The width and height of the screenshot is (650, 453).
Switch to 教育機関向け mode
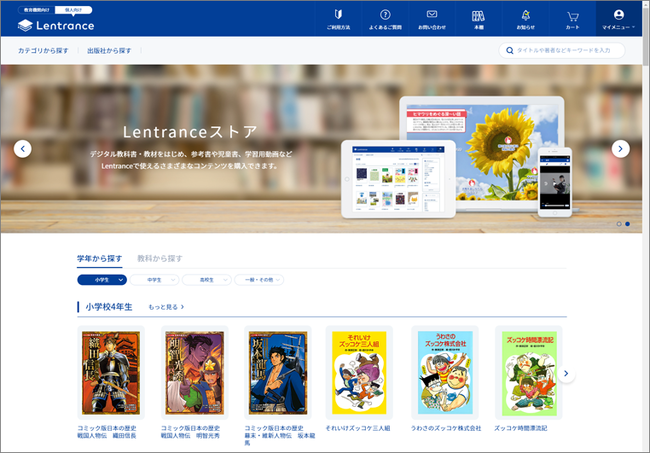pyautogui.click(x=36, y=10)
